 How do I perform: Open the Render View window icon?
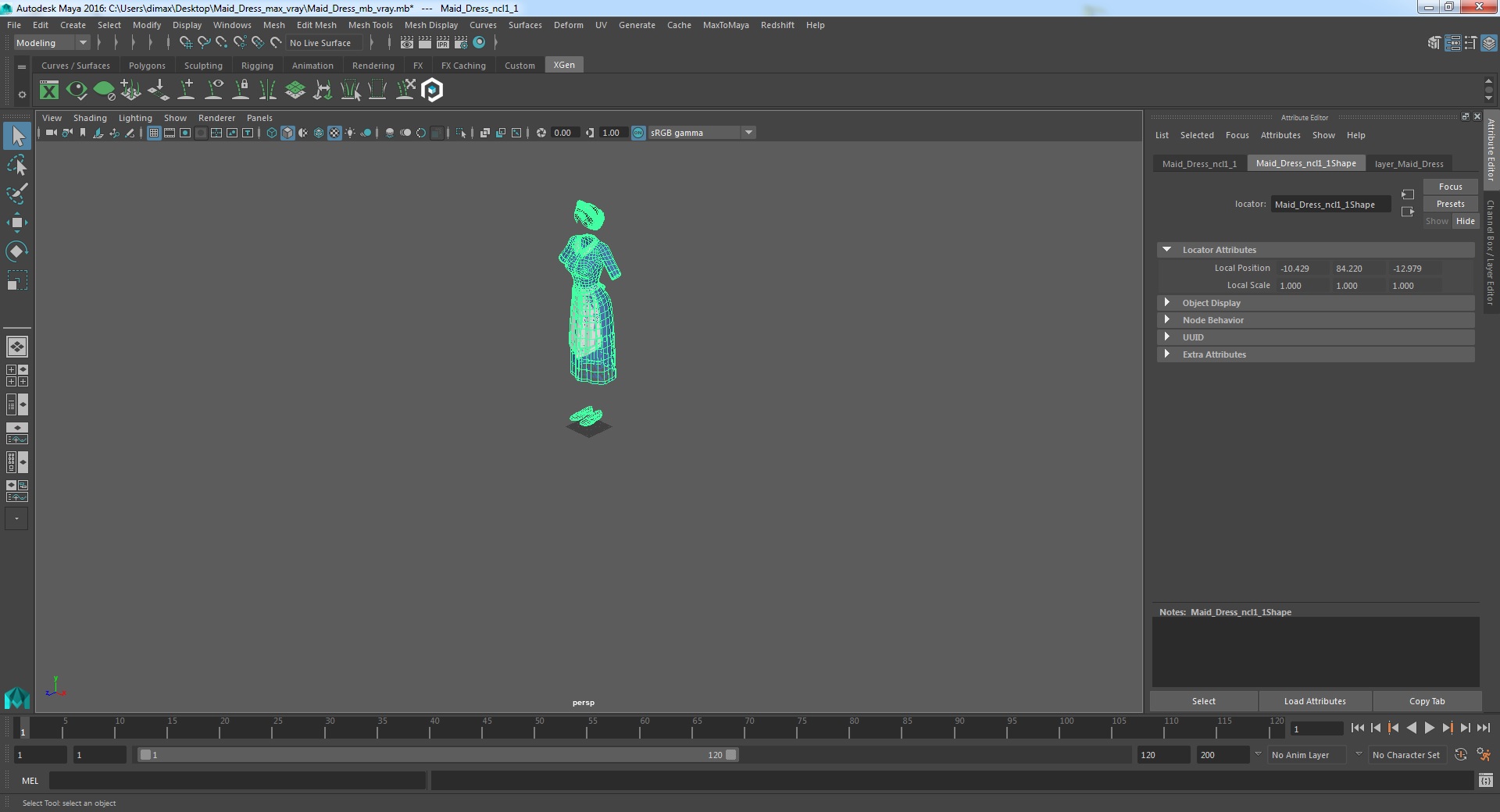click(407, 43)
